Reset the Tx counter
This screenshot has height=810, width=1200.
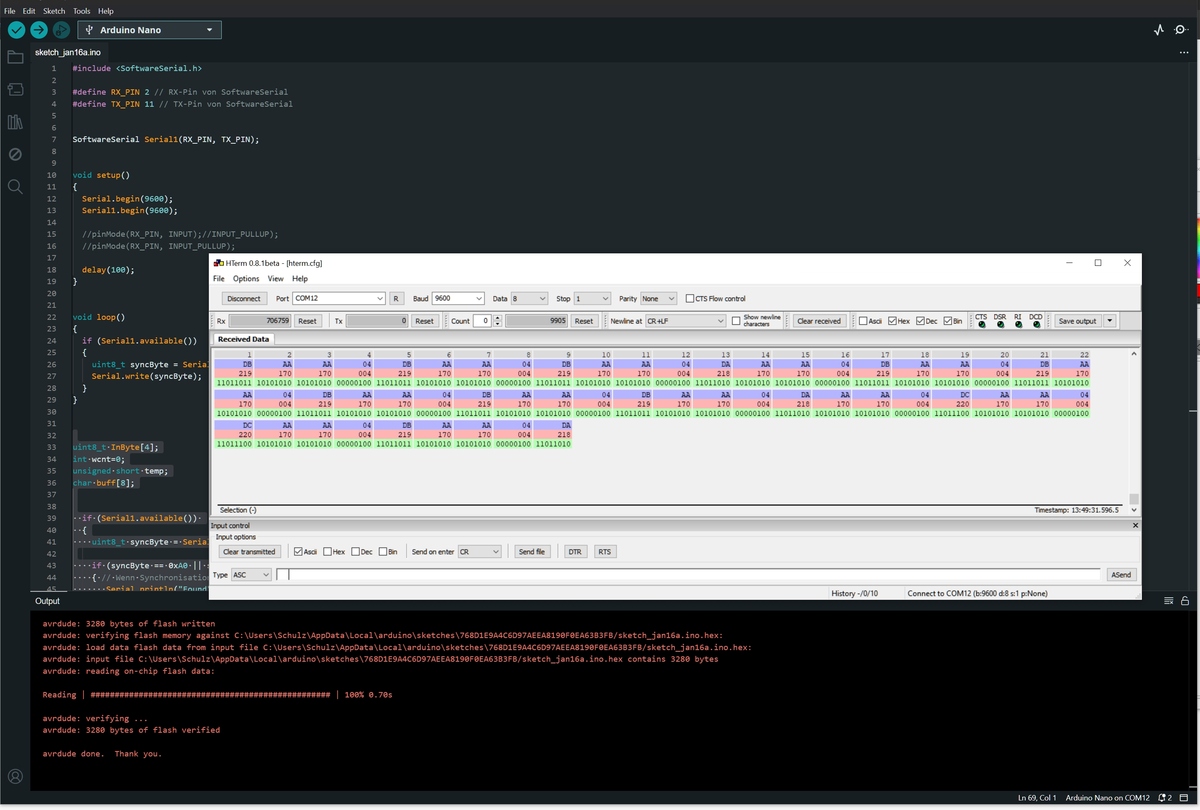tap(425, 321)
